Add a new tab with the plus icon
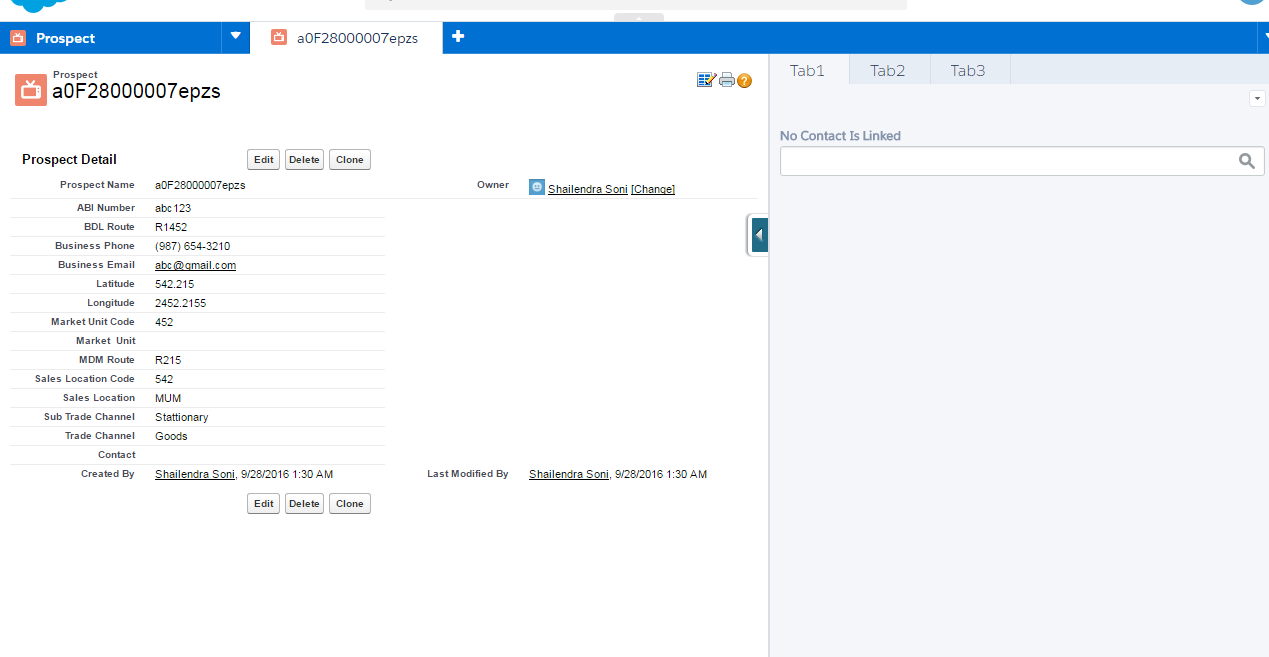The image size is (1269, 657). [x=458, y=37]
